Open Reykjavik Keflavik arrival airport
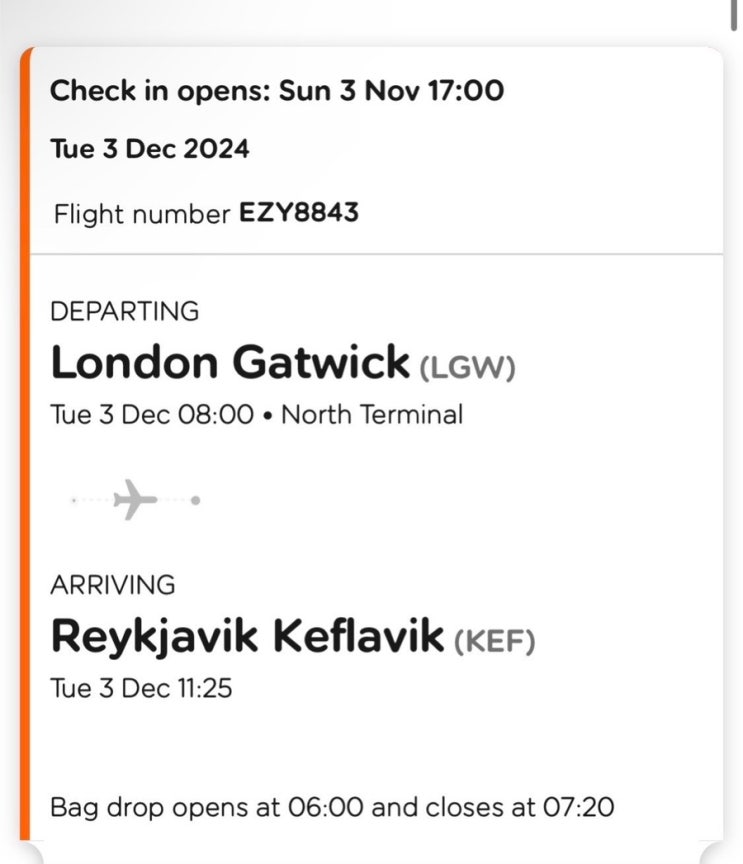Viewport: 743px width, 864px height. pos(247,636)
